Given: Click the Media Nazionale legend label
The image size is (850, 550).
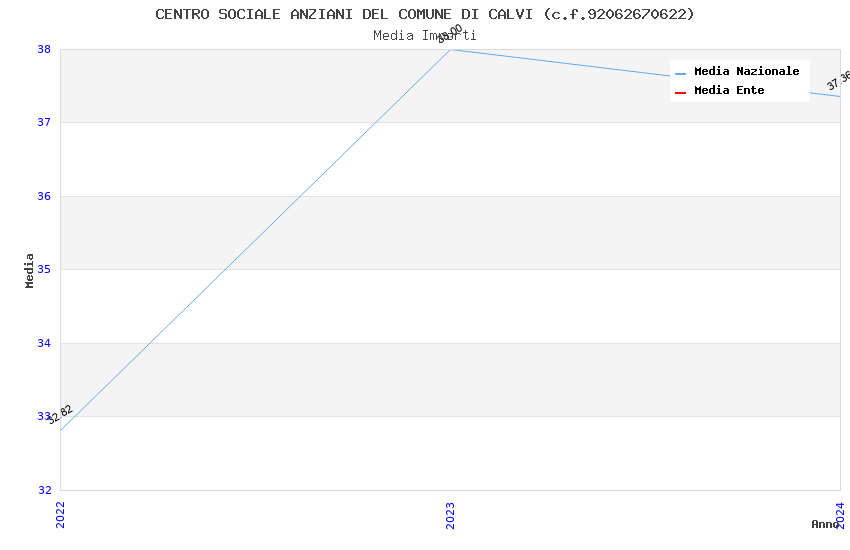Looking at the screenshot, I should click(746, 71).
